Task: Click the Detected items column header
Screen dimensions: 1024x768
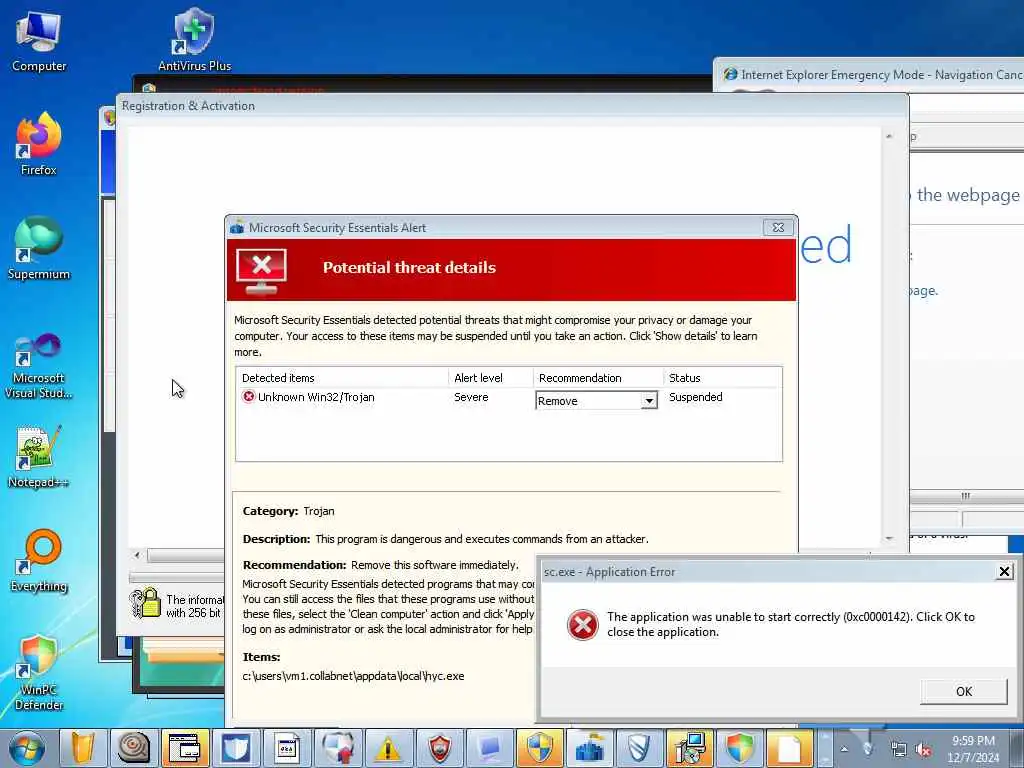Action: coord(342,377)
